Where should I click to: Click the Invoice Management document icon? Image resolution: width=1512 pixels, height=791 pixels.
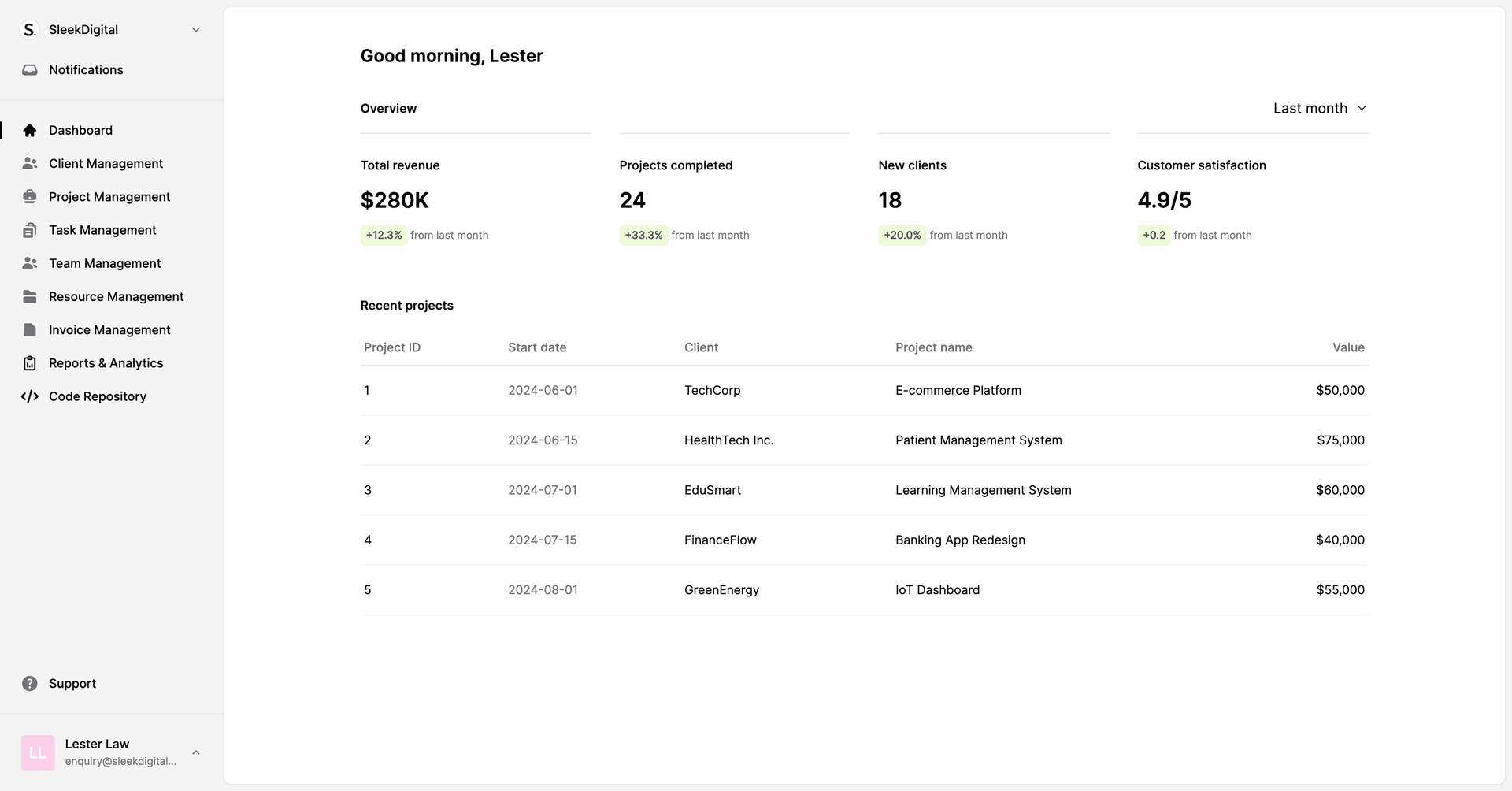coord(29,329)
